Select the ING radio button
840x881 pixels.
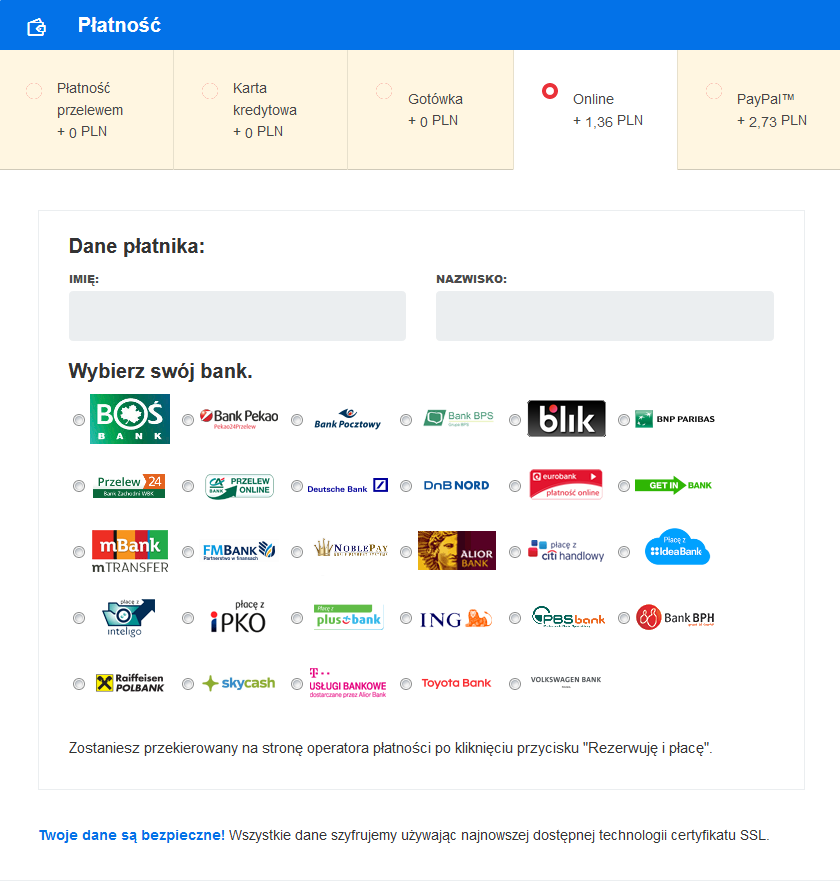(x=406, y=618)
